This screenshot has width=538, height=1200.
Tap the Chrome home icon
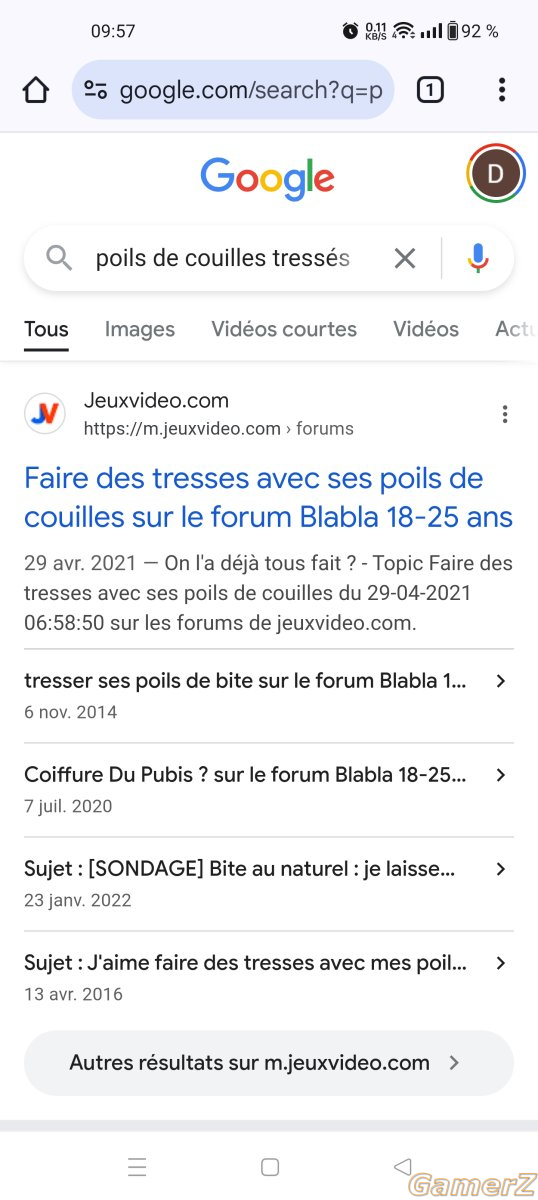coord(36,91)
